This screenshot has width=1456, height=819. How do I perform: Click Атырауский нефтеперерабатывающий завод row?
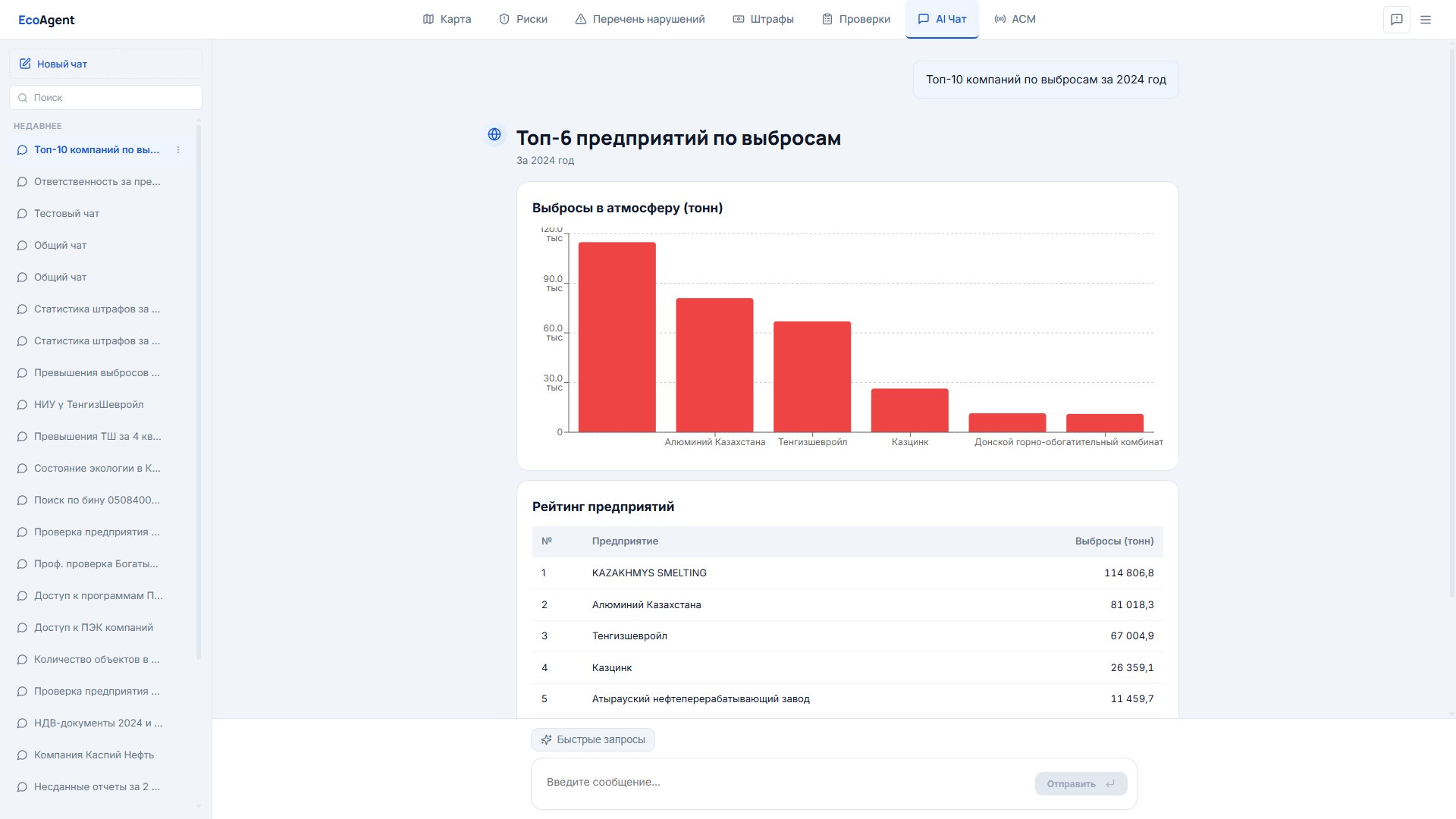847,699
